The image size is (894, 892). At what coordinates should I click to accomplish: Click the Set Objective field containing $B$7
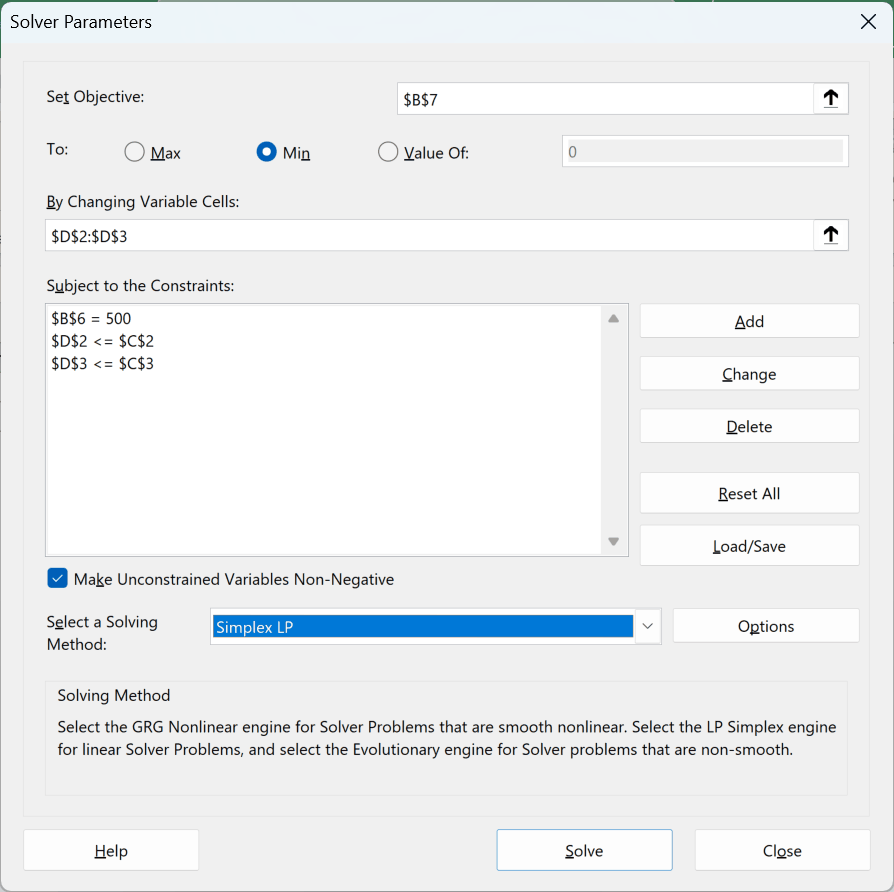pyautogui.click(x=605, y=99)
